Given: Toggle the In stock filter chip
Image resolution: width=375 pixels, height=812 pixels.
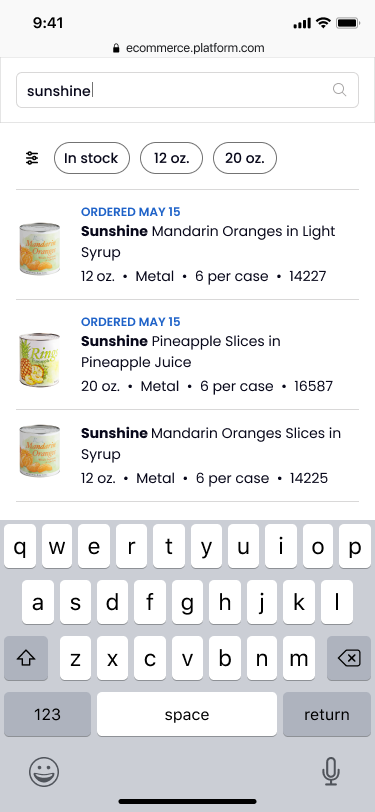Looking at the screenshot, I should (x=92, y=158).
